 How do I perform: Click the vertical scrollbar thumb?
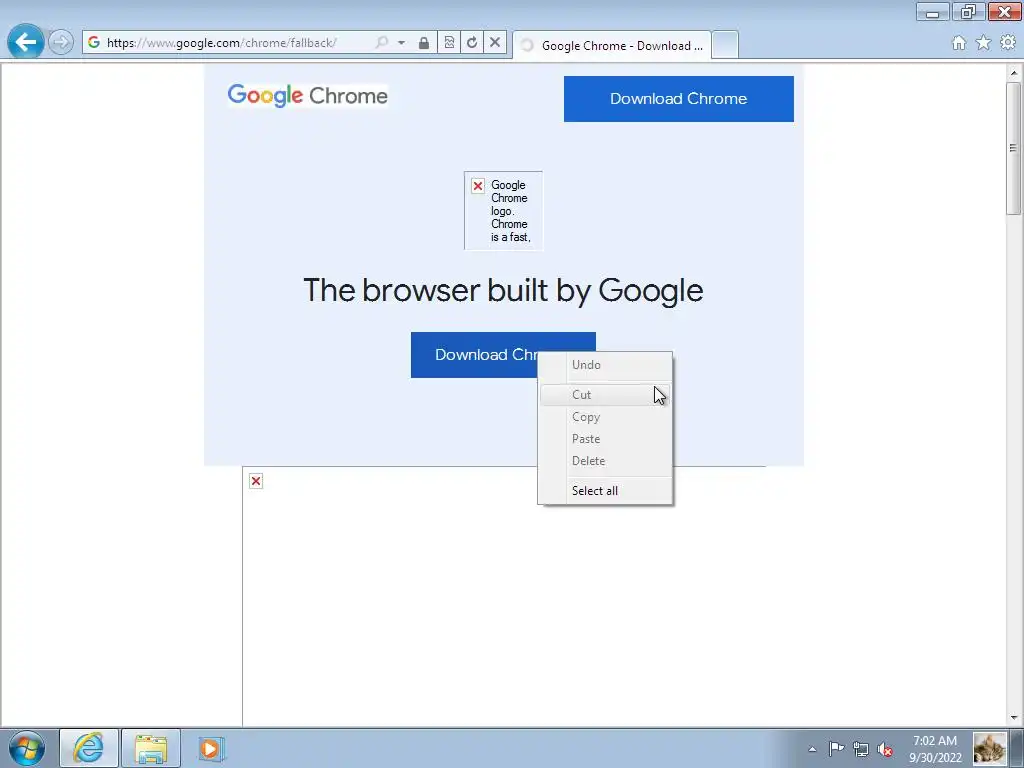[1014, 148]
